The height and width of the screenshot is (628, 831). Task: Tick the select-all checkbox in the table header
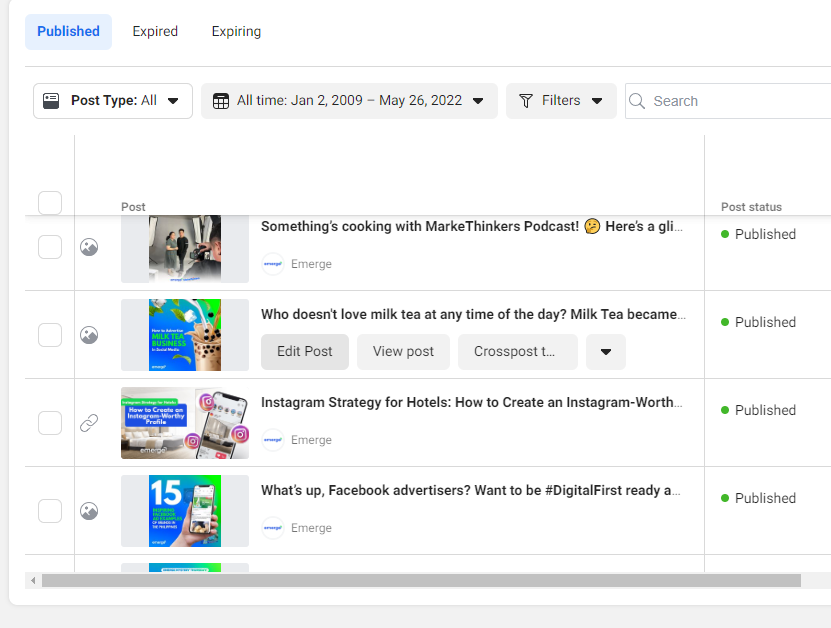(x=50, y=203)
